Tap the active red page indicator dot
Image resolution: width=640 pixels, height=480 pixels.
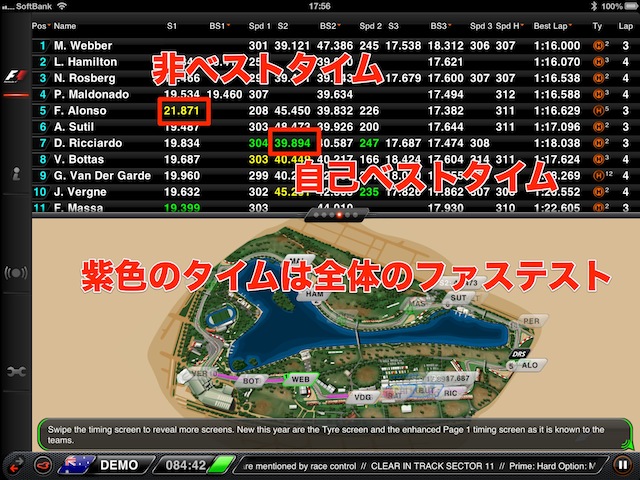pyautogui.click(x=339, y=215)
